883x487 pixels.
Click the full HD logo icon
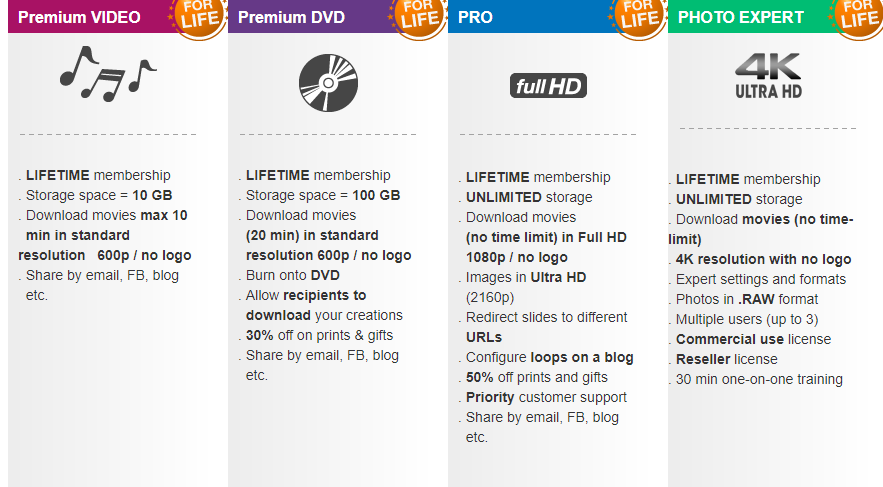pyautogui.click(x=548, y=86)
